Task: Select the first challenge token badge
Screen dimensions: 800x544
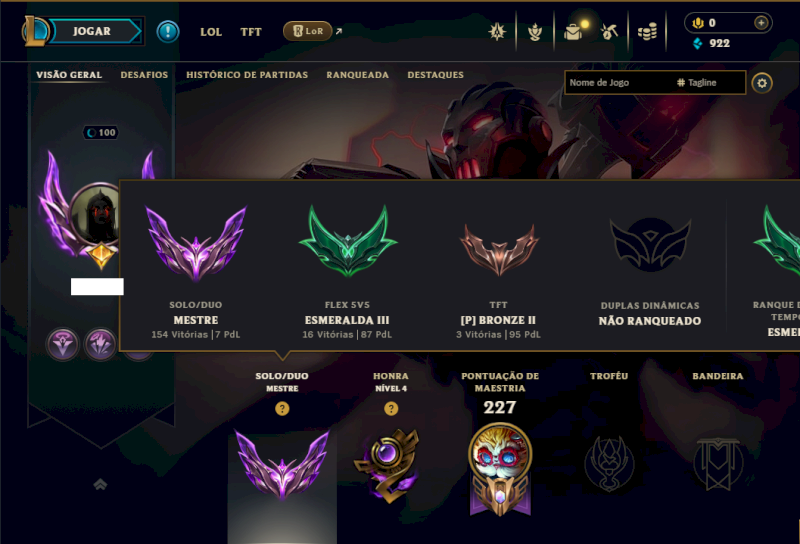Action: (62, 344)
